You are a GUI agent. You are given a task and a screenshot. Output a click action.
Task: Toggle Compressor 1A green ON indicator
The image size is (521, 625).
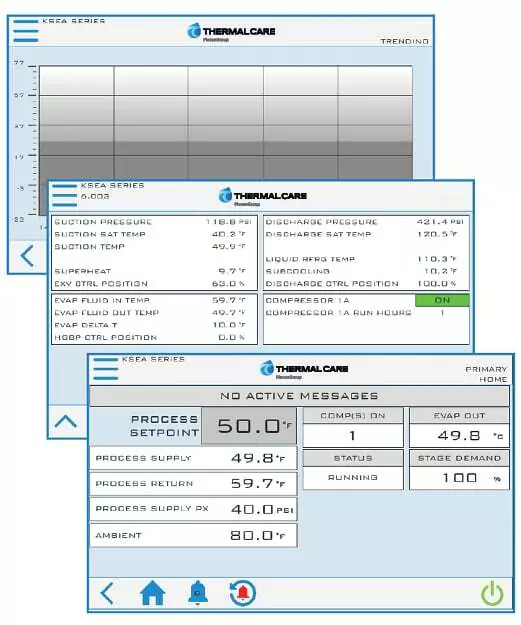[442, 300]
